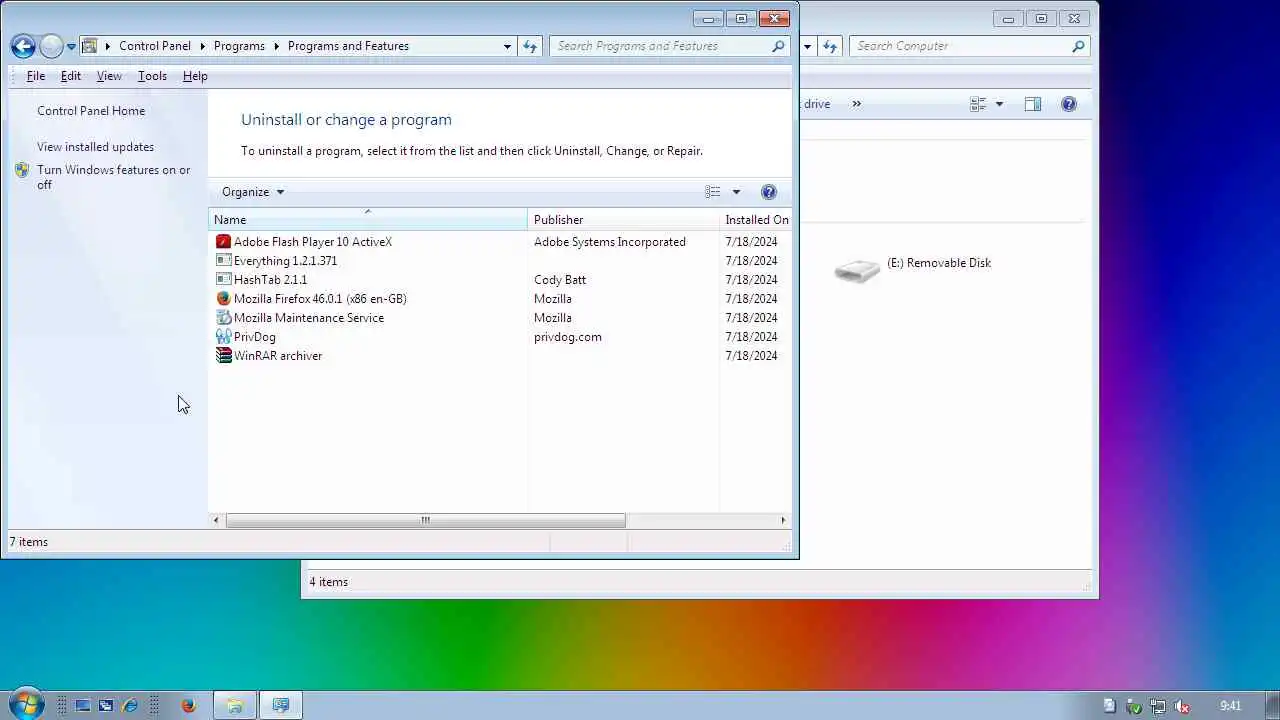
Task: Click the taskbar clock showing 9:41
Action: (1231, 706)
